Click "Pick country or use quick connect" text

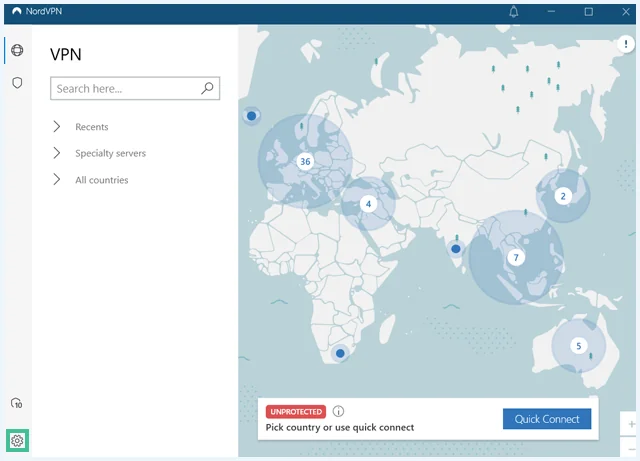tap(340, 428)
